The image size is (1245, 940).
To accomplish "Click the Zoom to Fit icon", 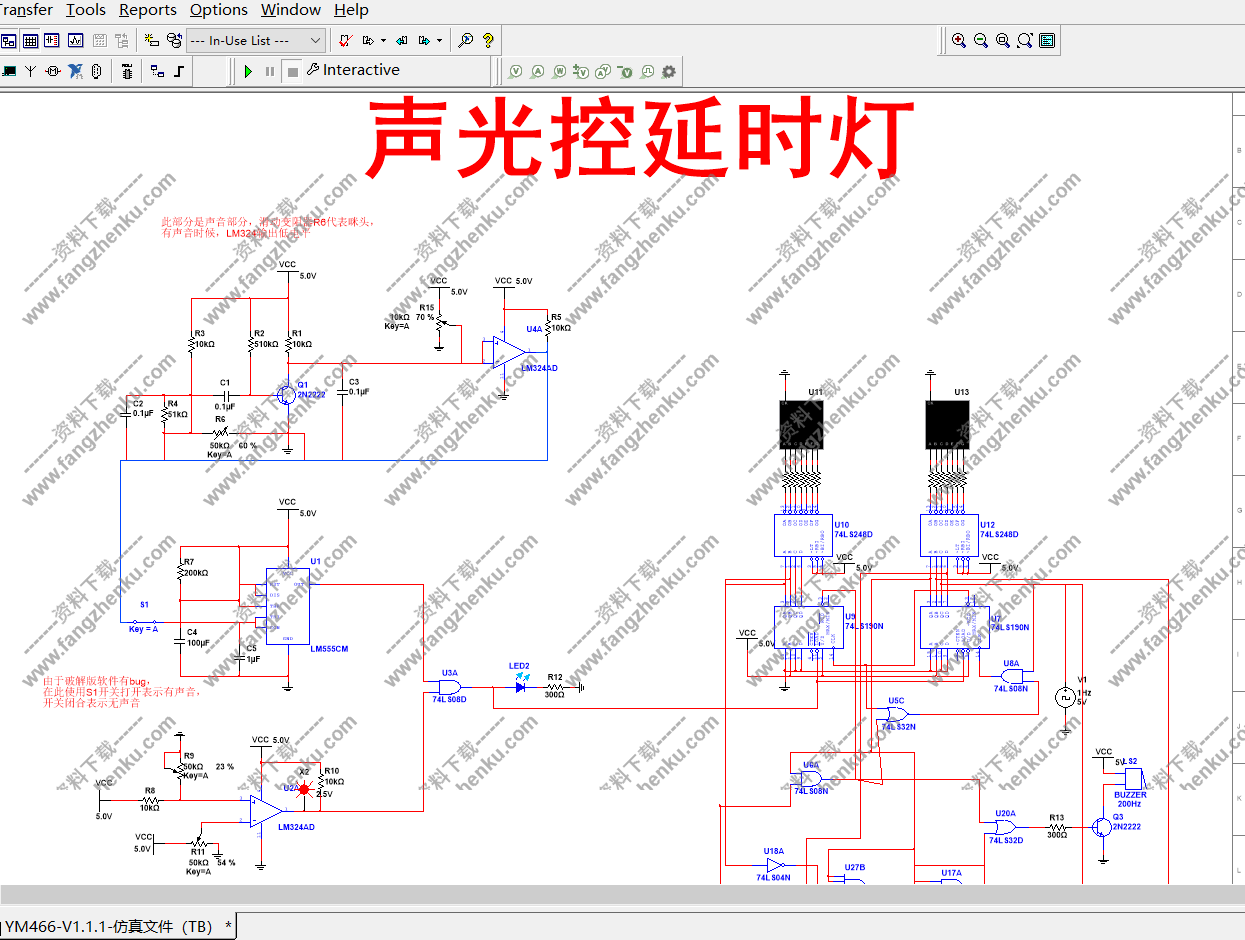I will point(1024,40).
